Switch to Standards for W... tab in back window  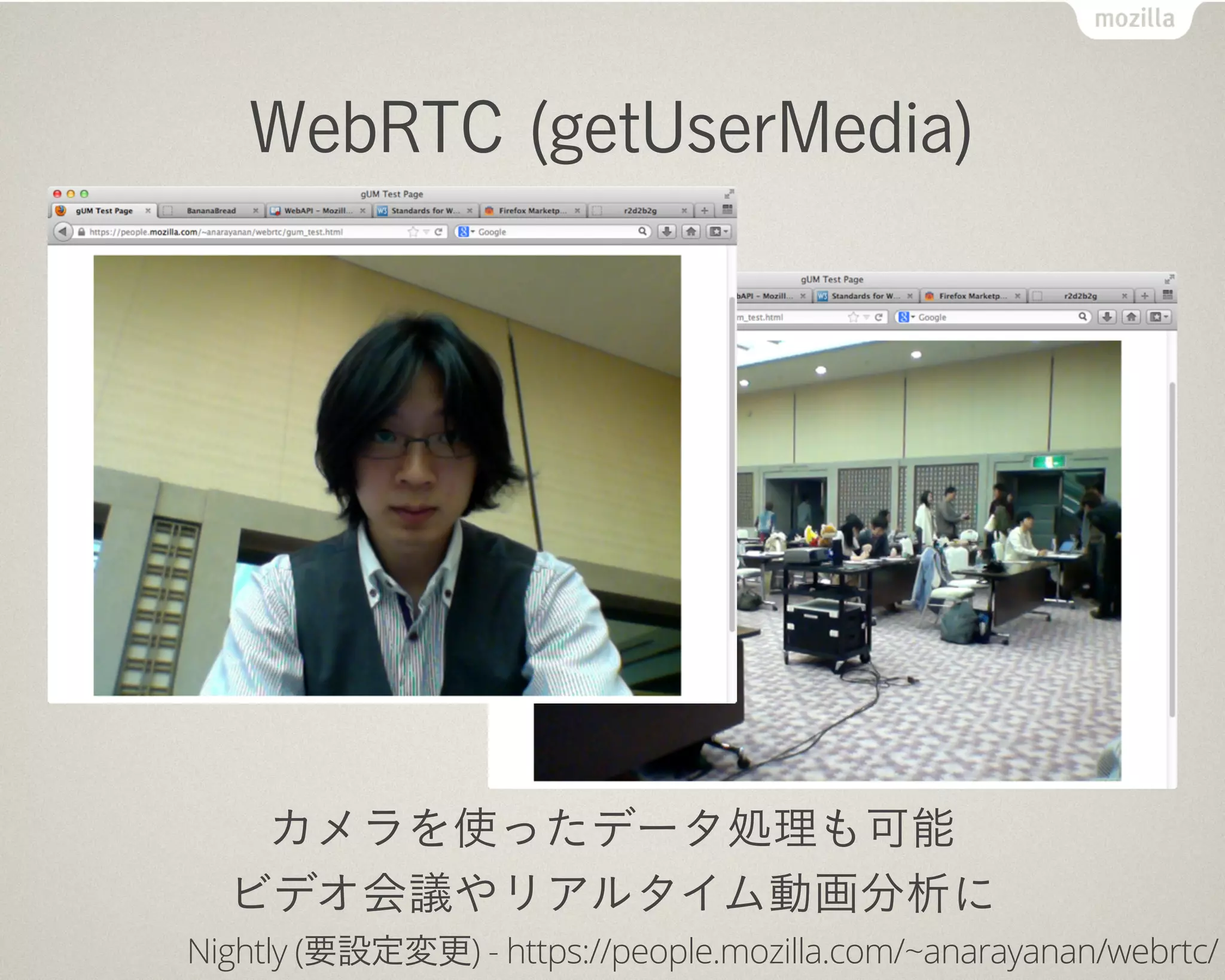tap(866, 296)
